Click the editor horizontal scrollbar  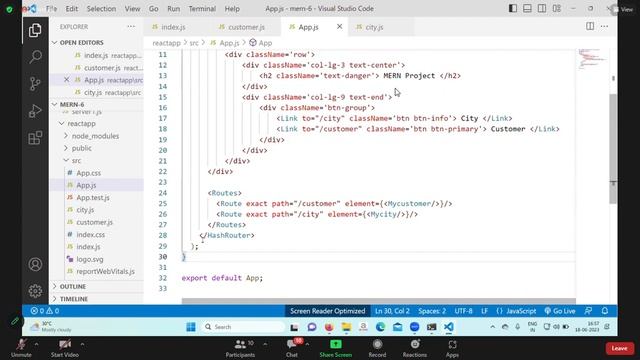pos(378,301)
